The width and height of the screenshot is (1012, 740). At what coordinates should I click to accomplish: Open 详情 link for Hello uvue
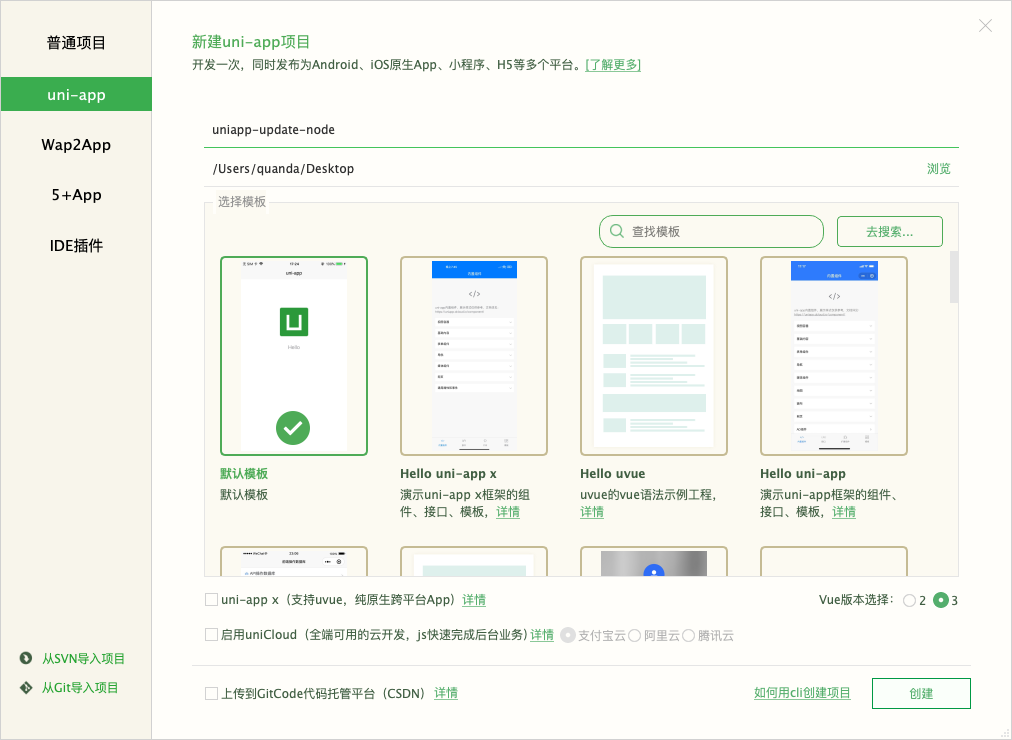pyautogui.click(x=592, y=512)
